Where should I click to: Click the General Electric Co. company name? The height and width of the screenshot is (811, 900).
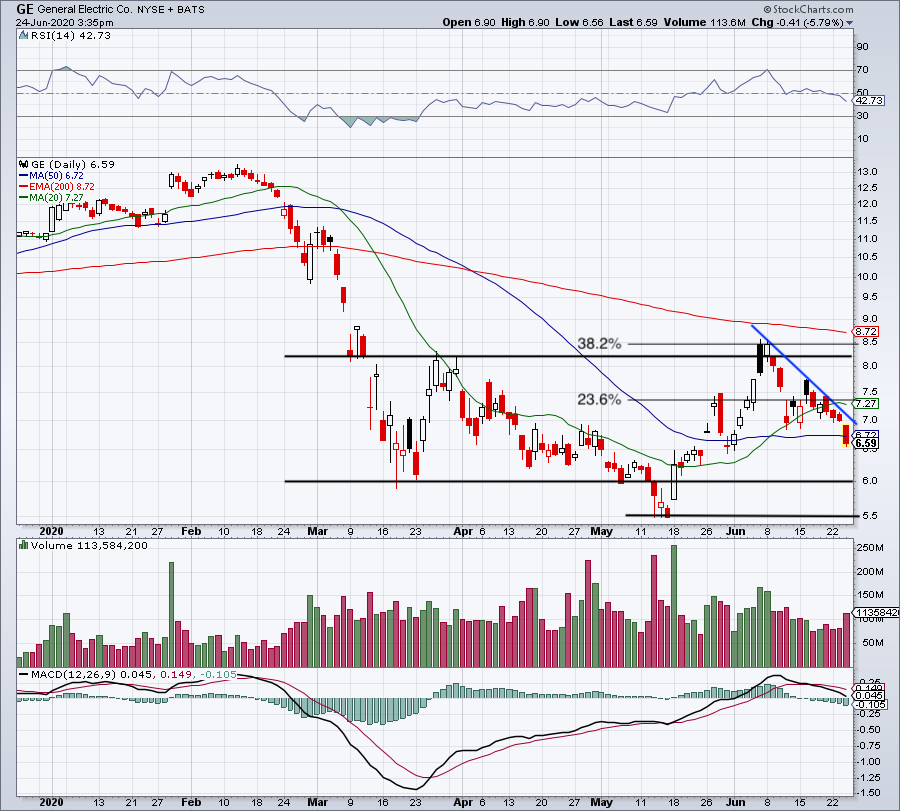click(x=86, y=10)
